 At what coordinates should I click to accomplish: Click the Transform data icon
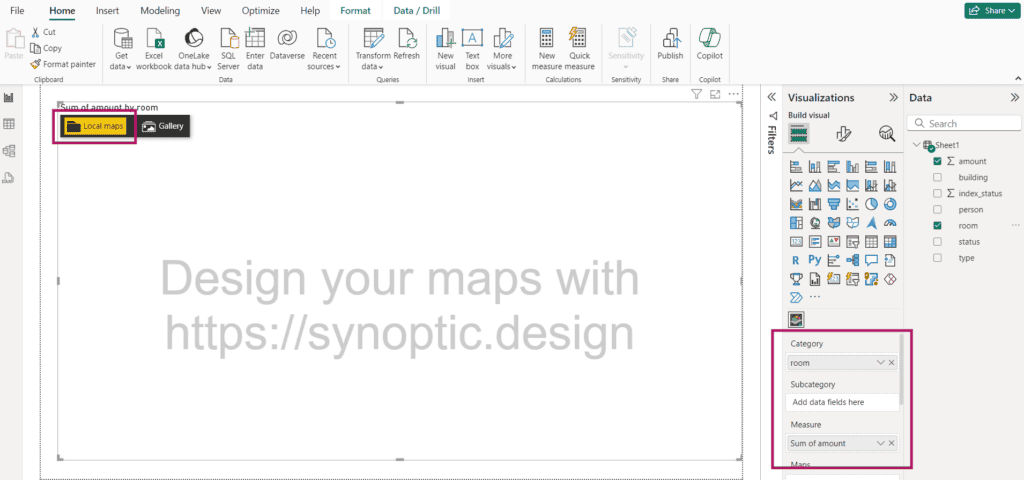pos(374,39)
